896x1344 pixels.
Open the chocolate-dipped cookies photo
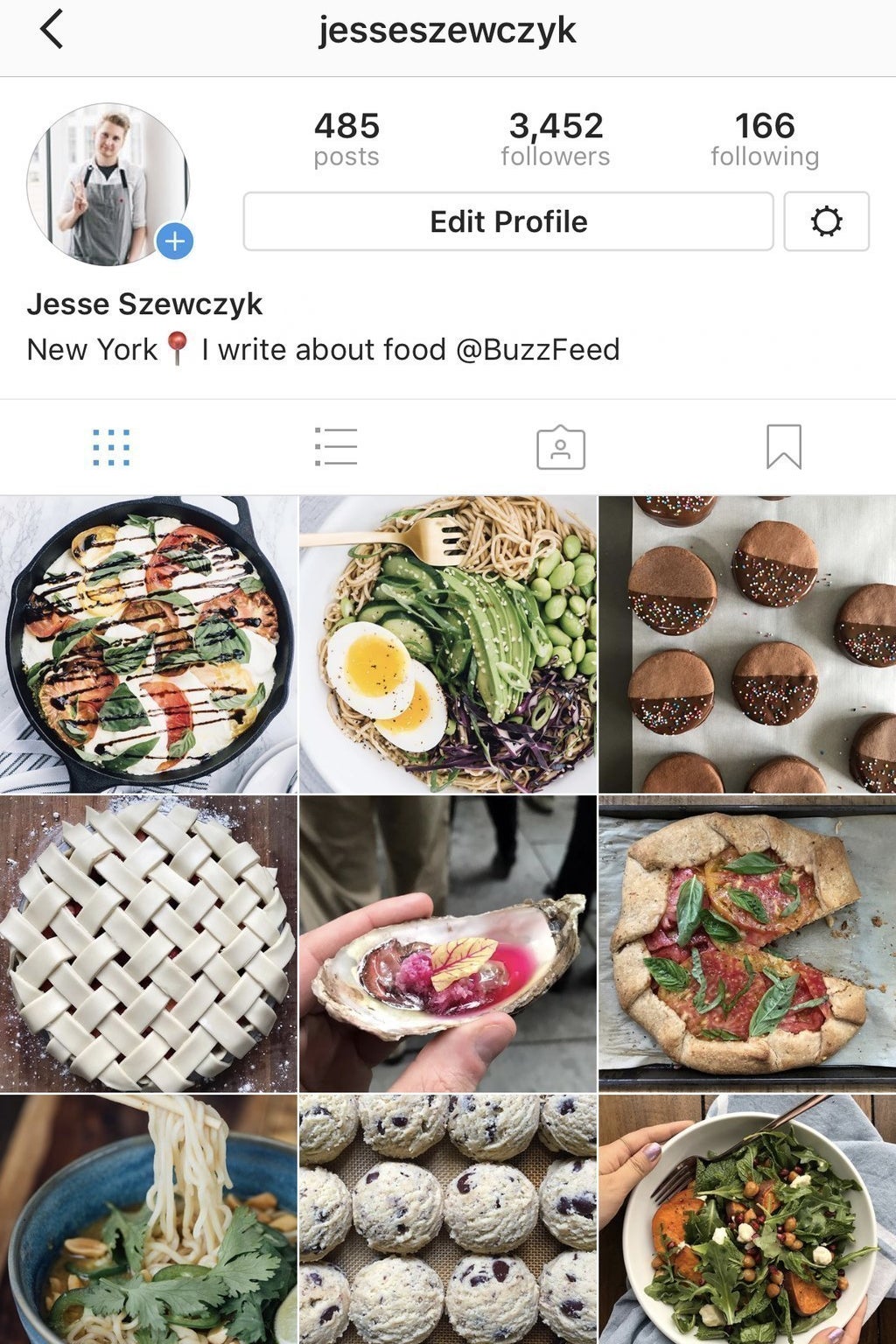[747, 644]
